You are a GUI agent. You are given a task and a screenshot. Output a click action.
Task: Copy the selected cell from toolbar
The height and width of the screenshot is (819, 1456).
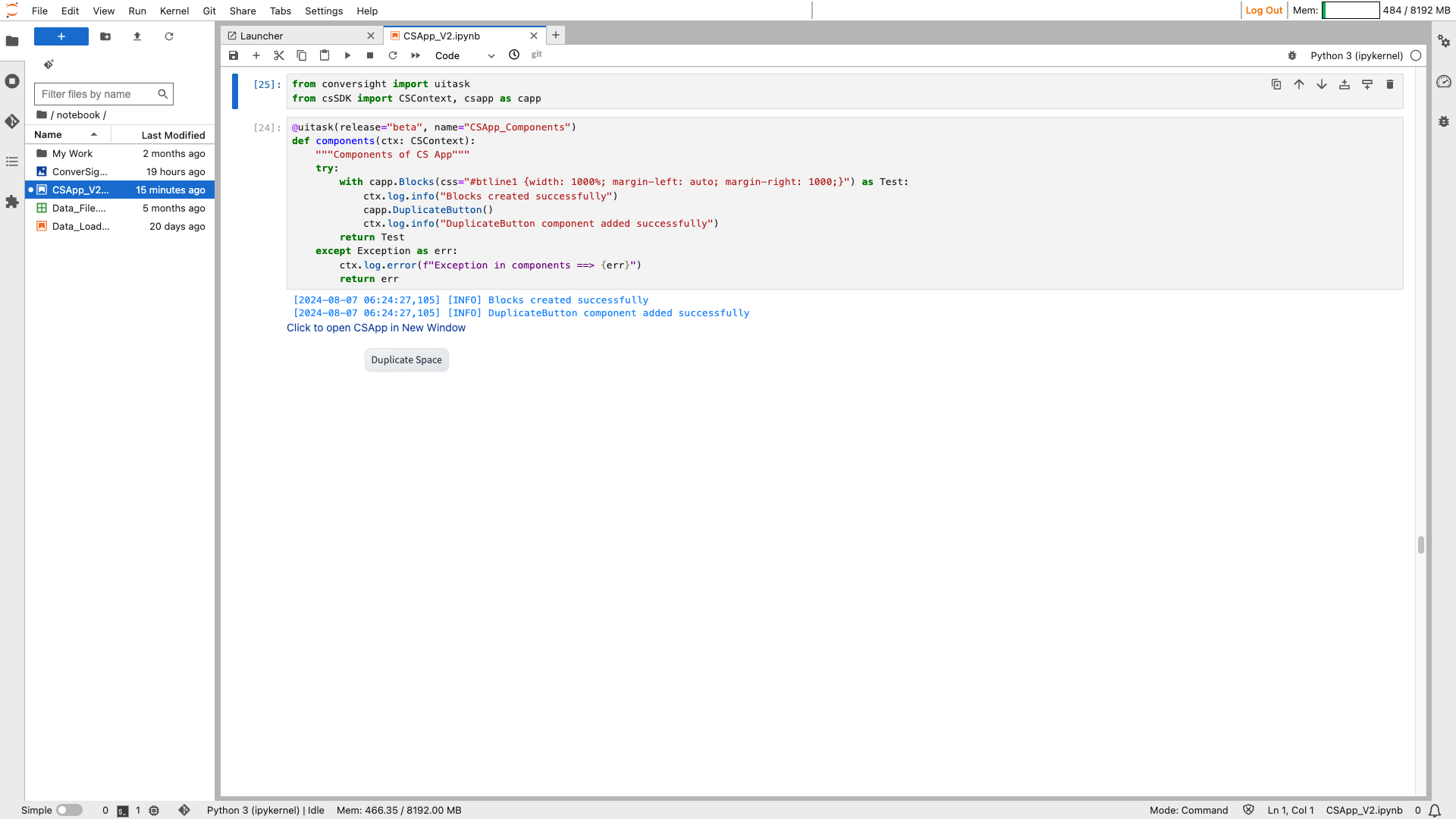(302, 55)
